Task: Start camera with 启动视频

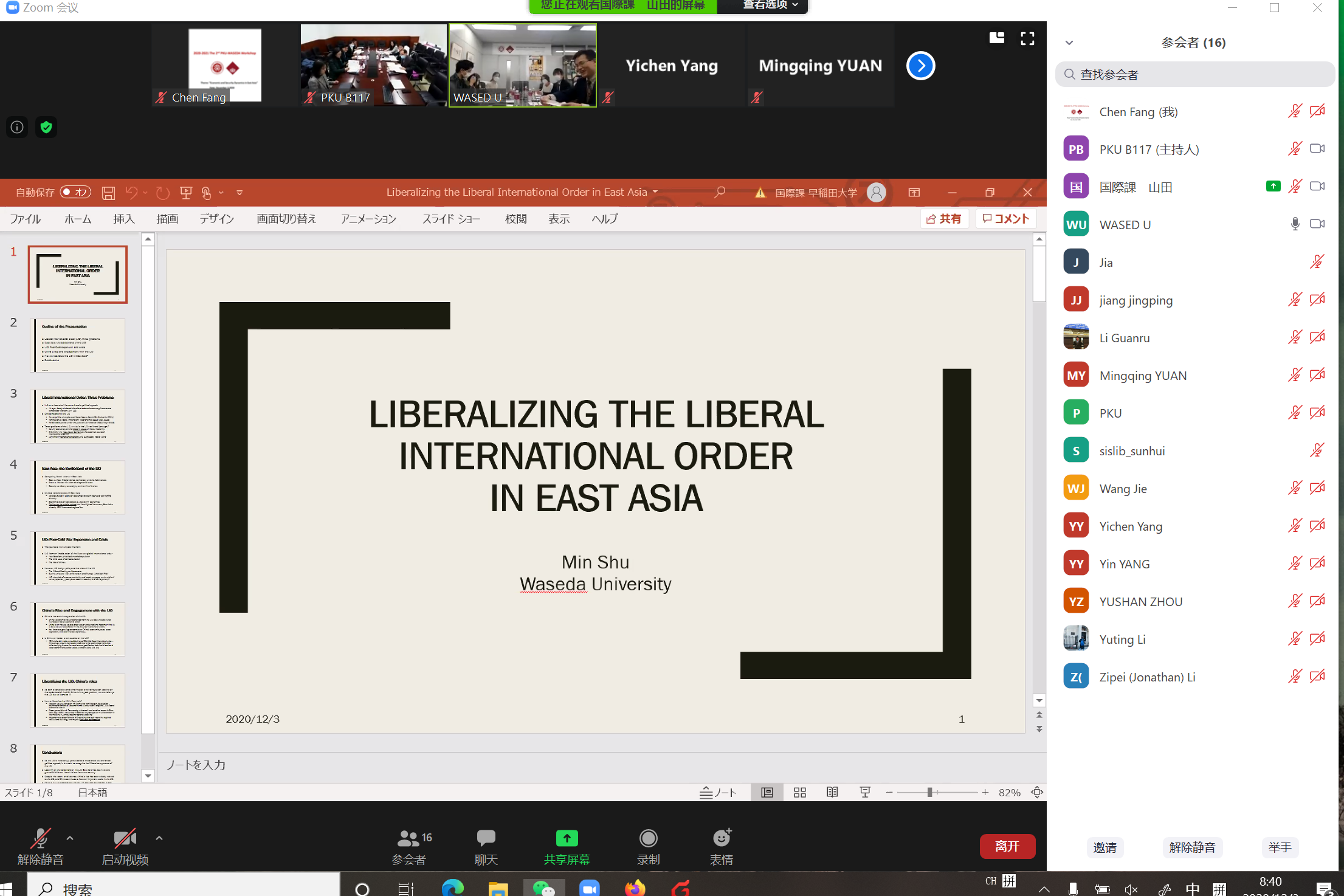Action: point(125,839)
